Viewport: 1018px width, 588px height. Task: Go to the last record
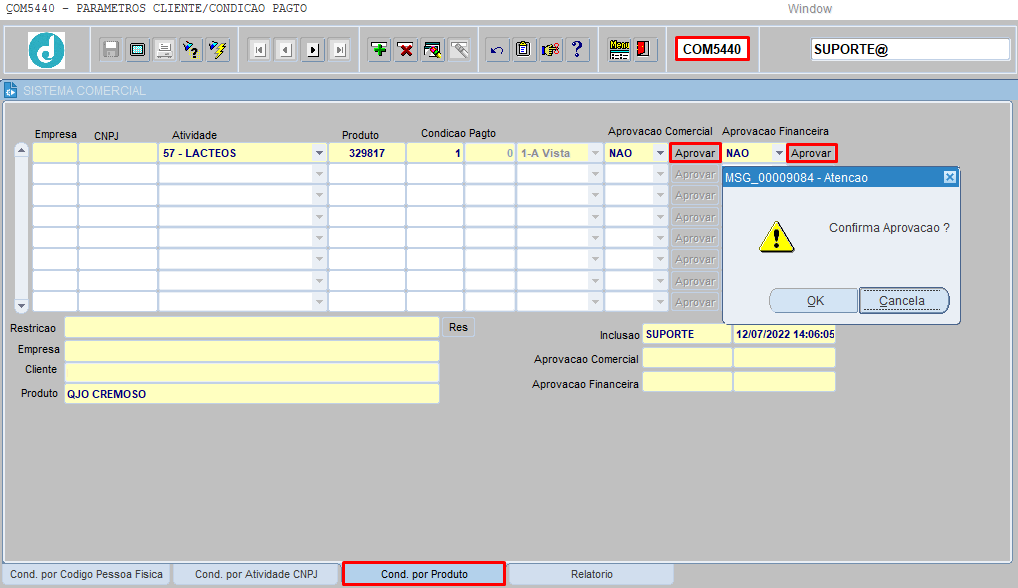340,50
